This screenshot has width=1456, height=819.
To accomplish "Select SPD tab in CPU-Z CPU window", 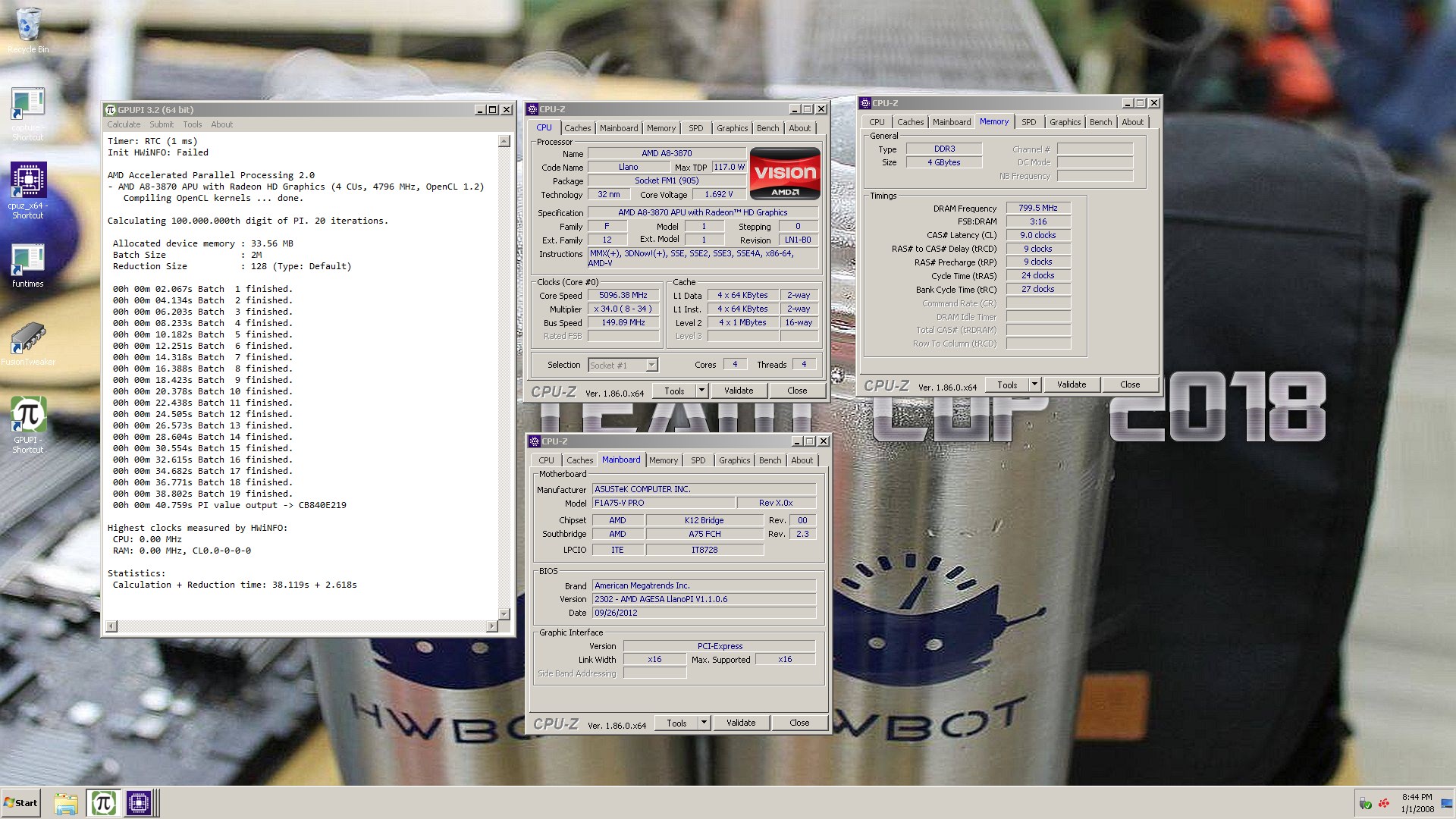I will [x=696, y=128].
